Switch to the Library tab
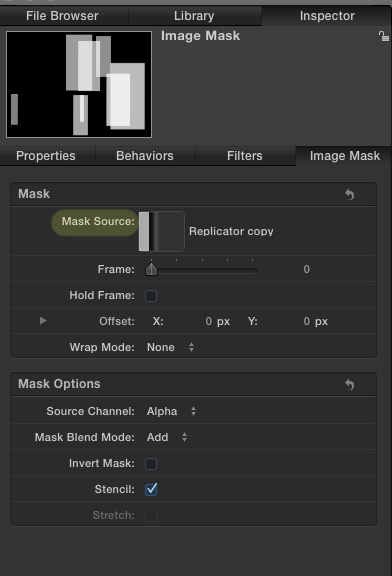Viewport: 392px width, 576px height. pyautogui.click(x=194, y=16)
